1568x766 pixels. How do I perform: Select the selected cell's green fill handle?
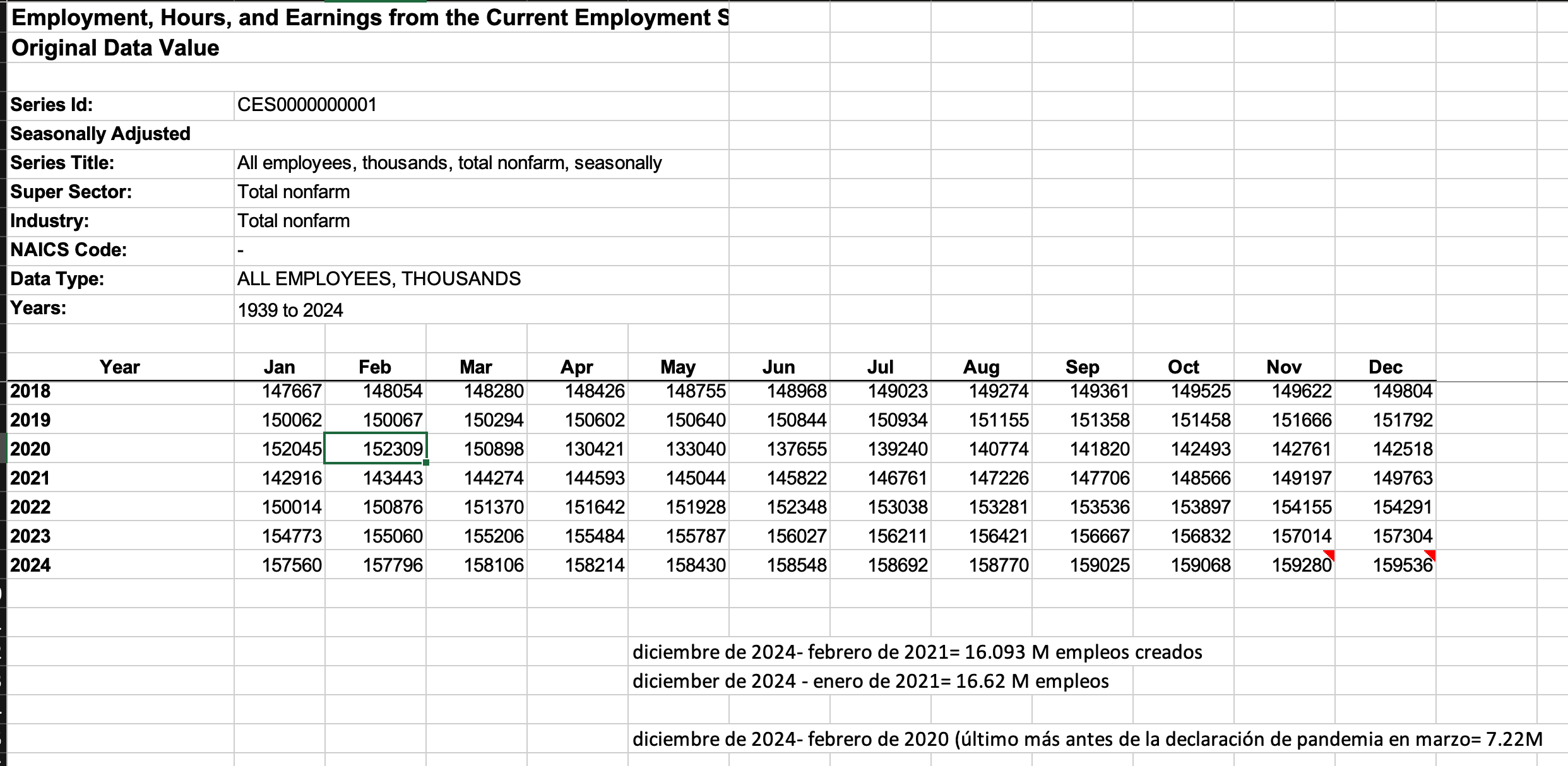pyautogui.click(x=426, y=463)
